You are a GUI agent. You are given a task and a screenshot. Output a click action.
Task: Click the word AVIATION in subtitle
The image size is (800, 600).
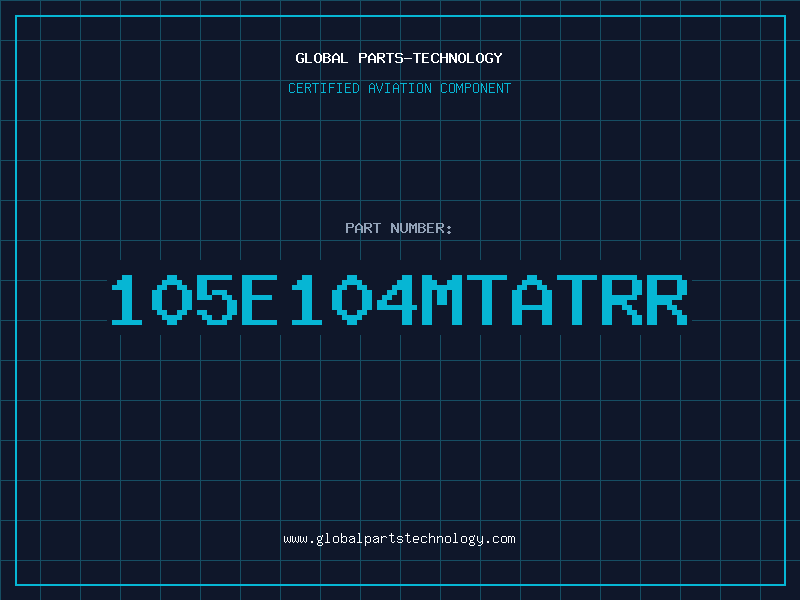(399, 88)
